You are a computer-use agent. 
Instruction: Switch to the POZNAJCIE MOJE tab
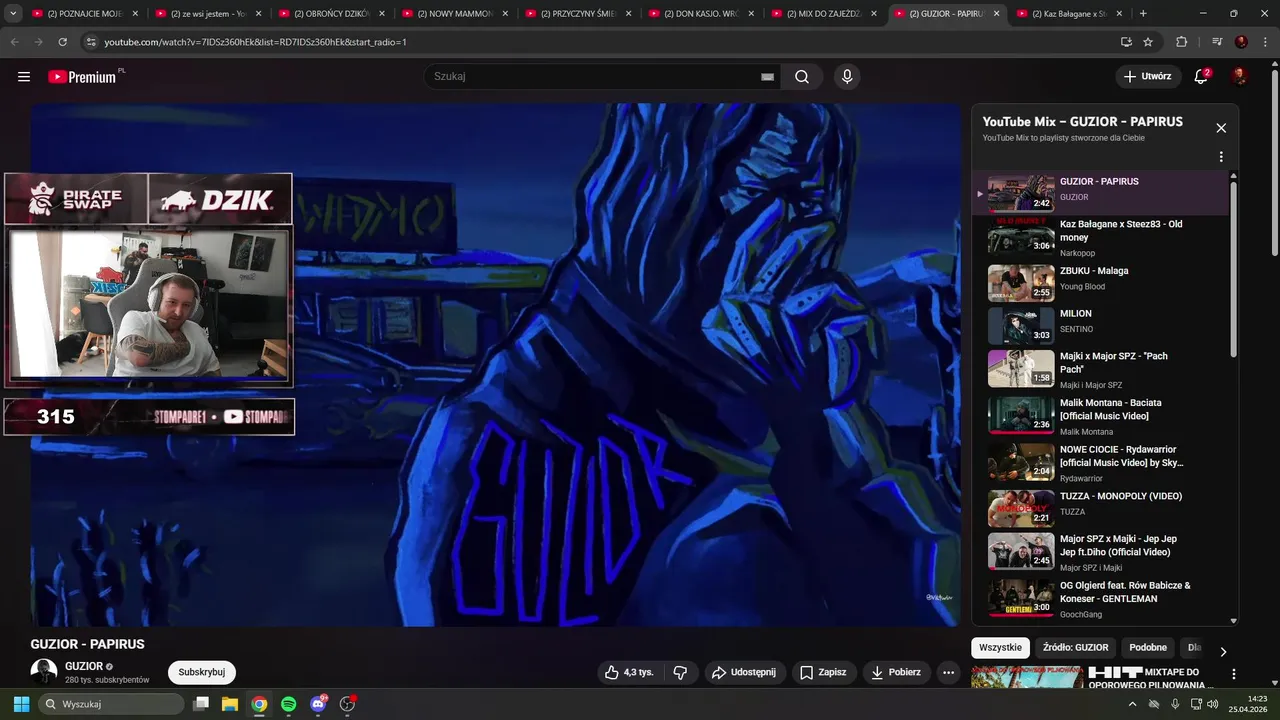(x=85, y=14)
